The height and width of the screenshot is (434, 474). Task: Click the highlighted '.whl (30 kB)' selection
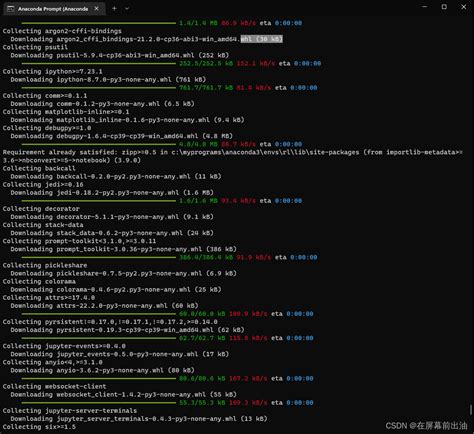tap(262, 39)
